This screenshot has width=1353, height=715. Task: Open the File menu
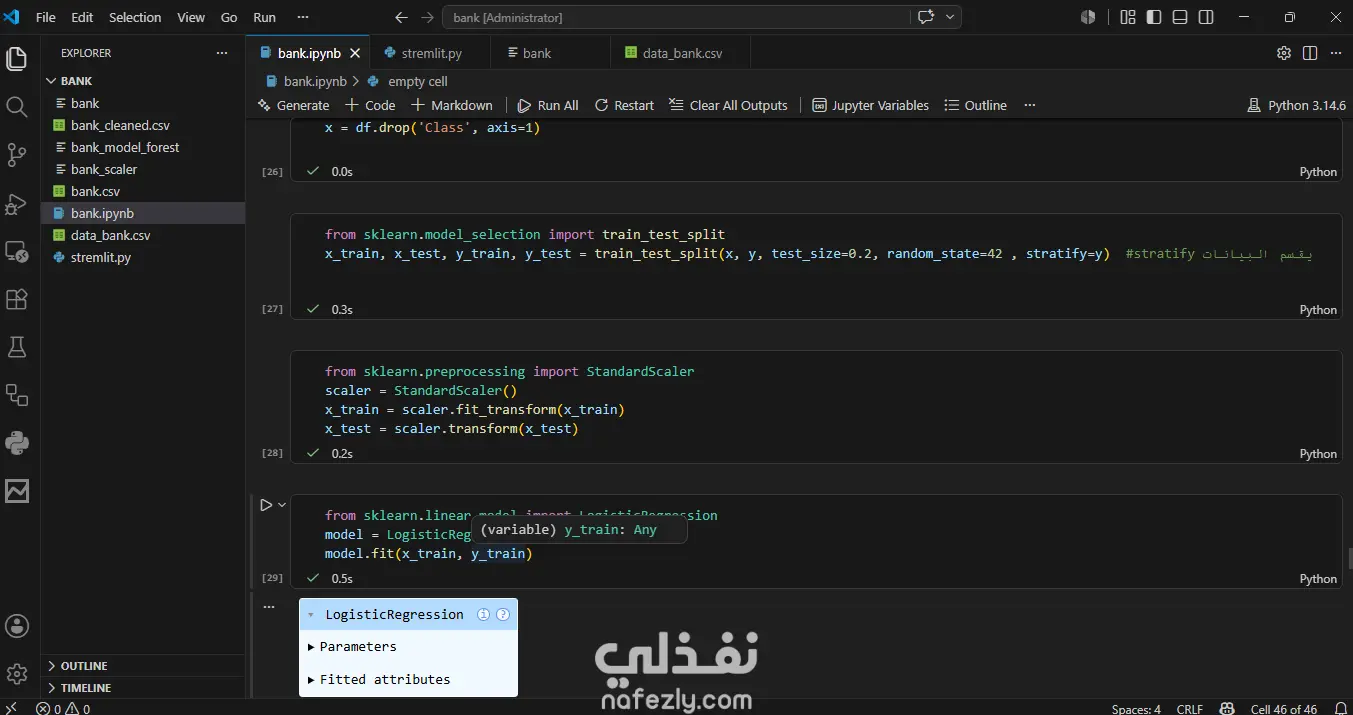click(45, 17)
